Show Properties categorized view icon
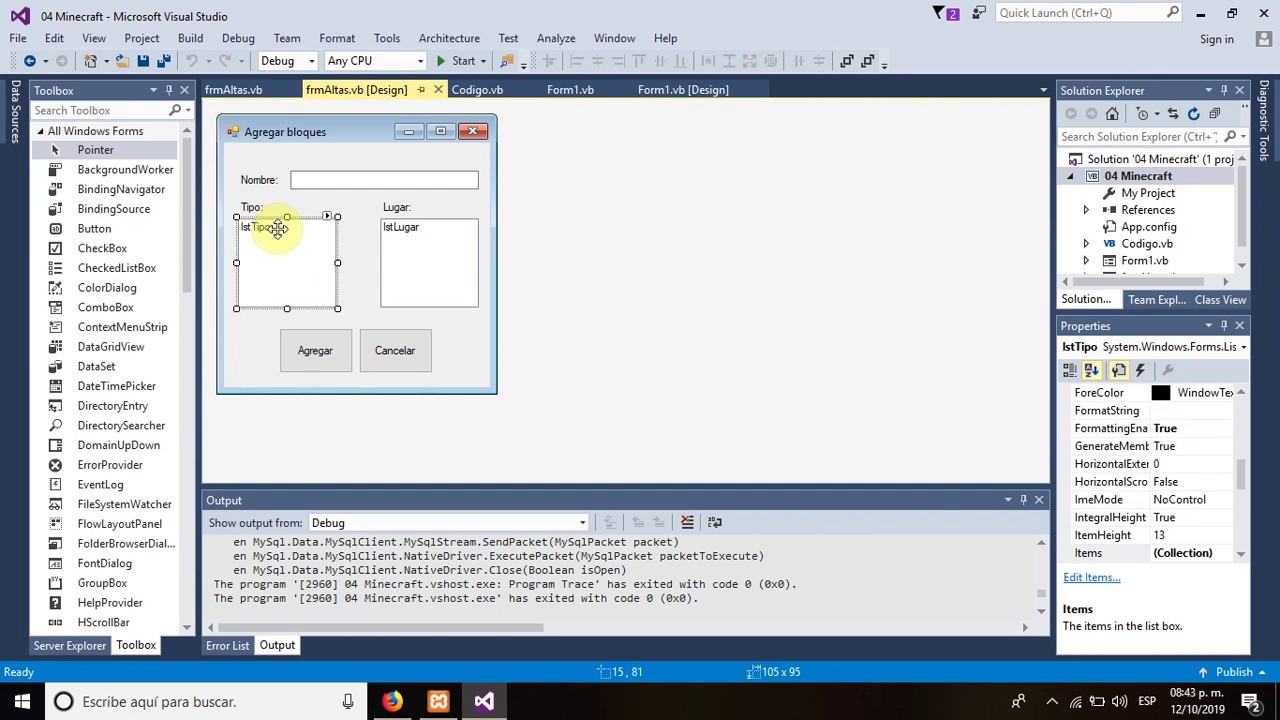This screenshot has height=720, width=1280. (x=1070, y=371)
